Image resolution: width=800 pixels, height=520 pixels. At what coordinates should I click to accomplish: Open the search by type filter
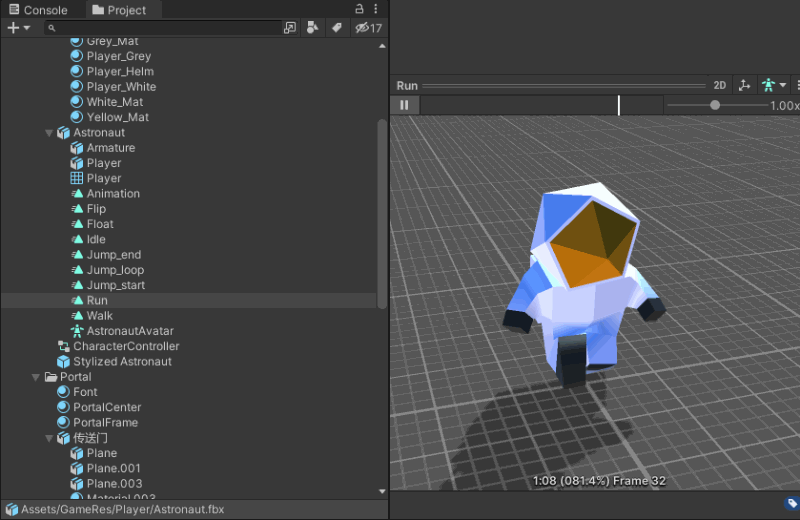tap(313, 28)
